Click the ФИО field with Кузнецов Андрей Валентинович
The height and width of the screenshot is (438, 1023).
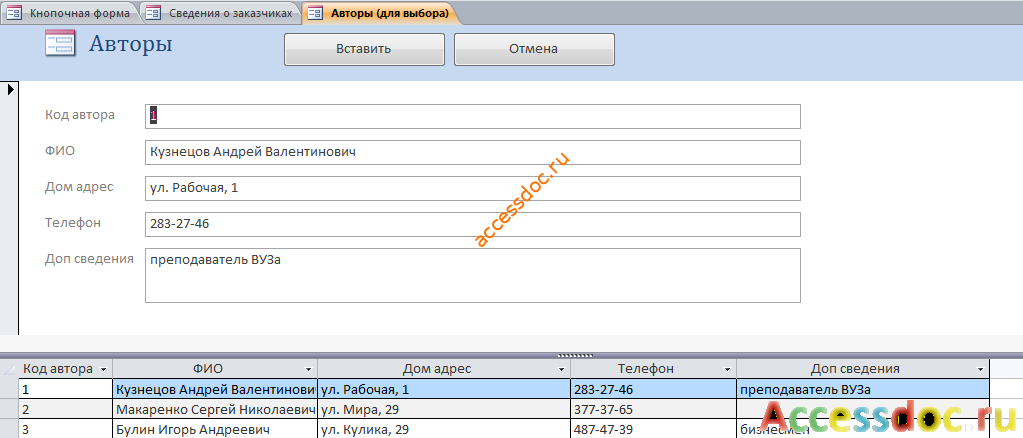coord(472,152)
